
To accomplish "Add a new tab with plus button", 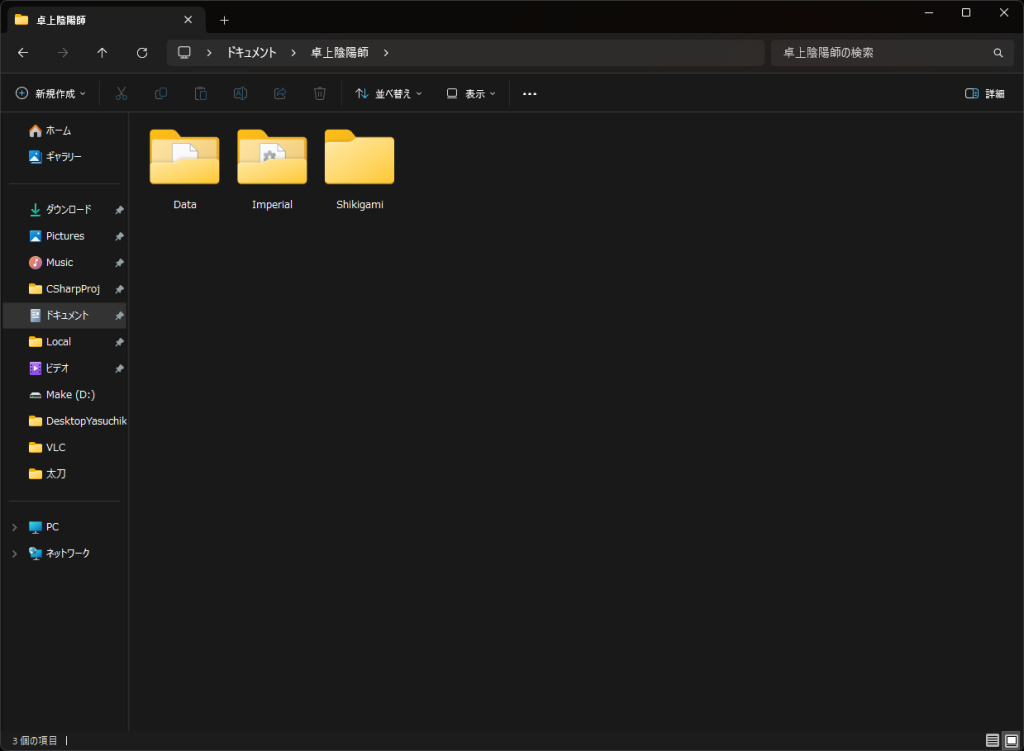I will point(224,20).
